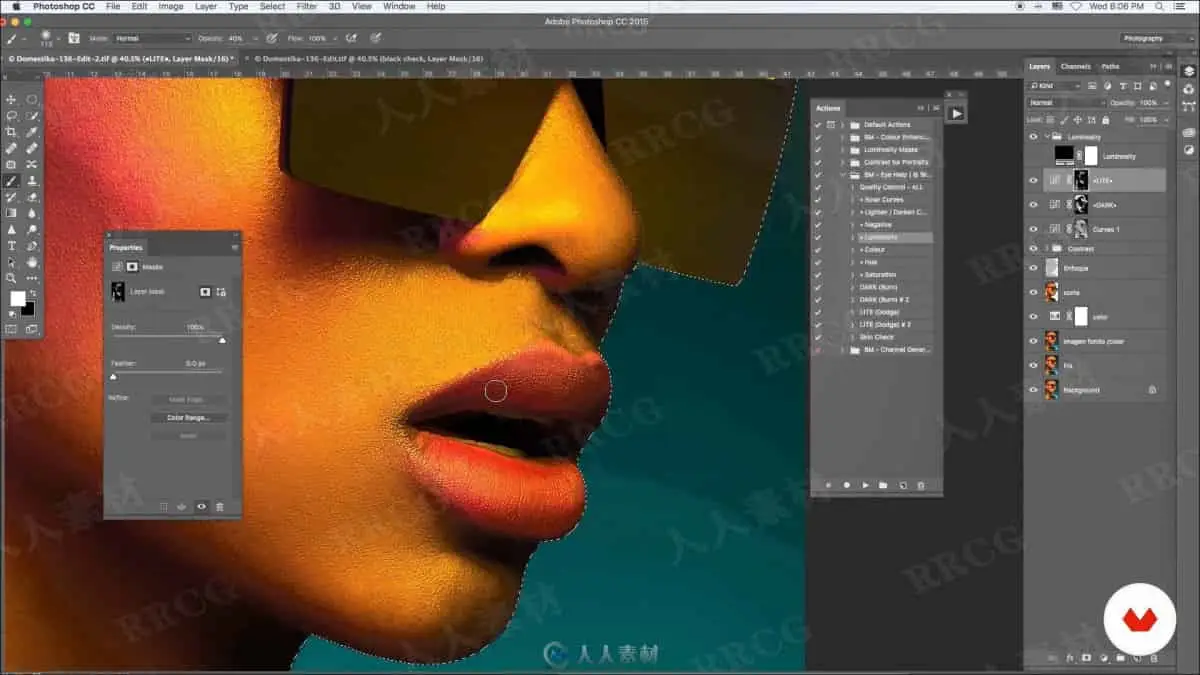Play selected action in Actions footer
Image resolution: width=1200 pixels, height=675 pixels.
click(x=865, y=485)
